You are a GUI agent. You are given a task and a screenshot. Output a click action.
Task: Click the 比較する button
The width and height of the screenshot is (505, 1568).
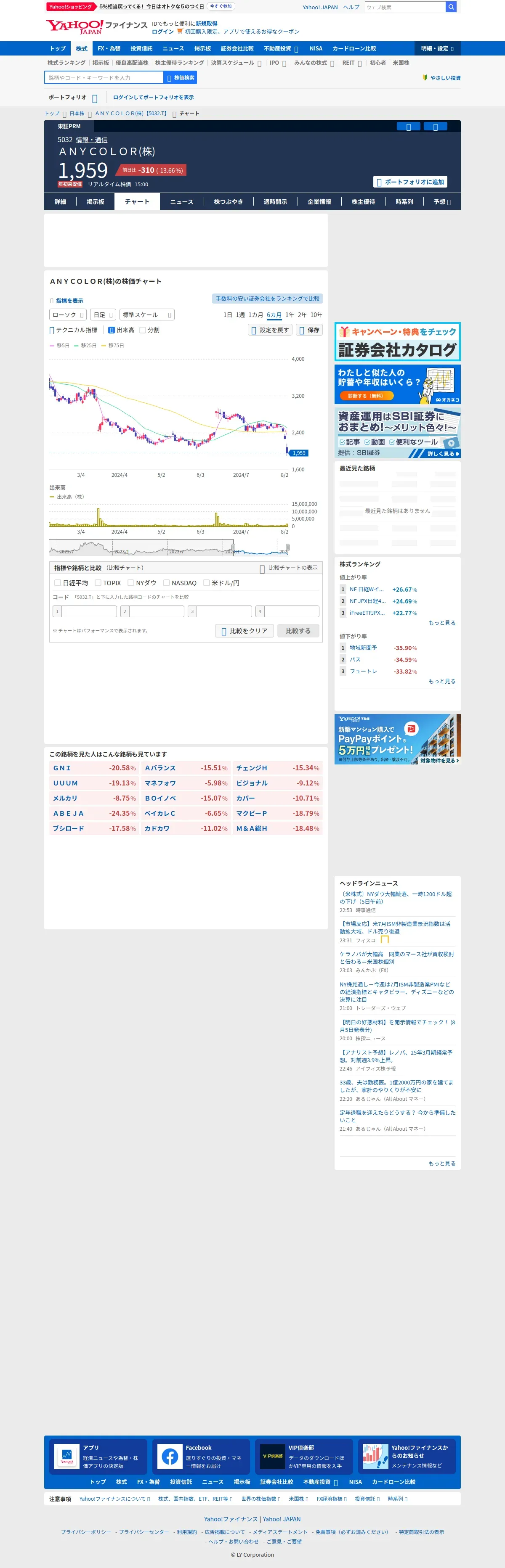pyautogui.click(x=298, y=631)
